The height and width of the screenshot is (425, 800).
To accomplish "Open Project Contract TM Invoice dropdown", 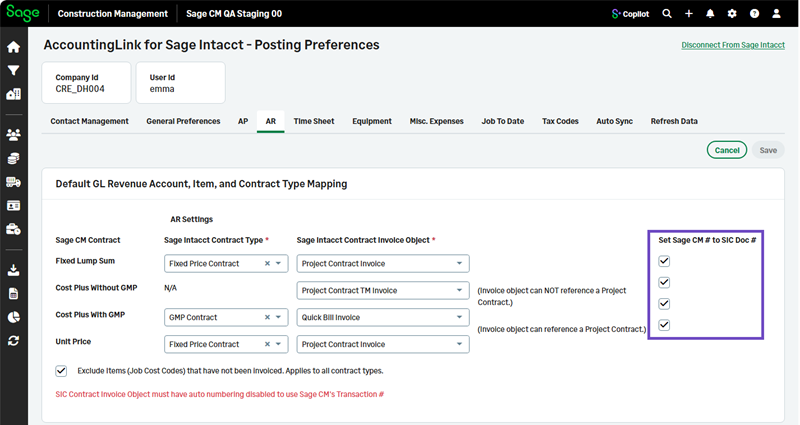I will point(383,290).
